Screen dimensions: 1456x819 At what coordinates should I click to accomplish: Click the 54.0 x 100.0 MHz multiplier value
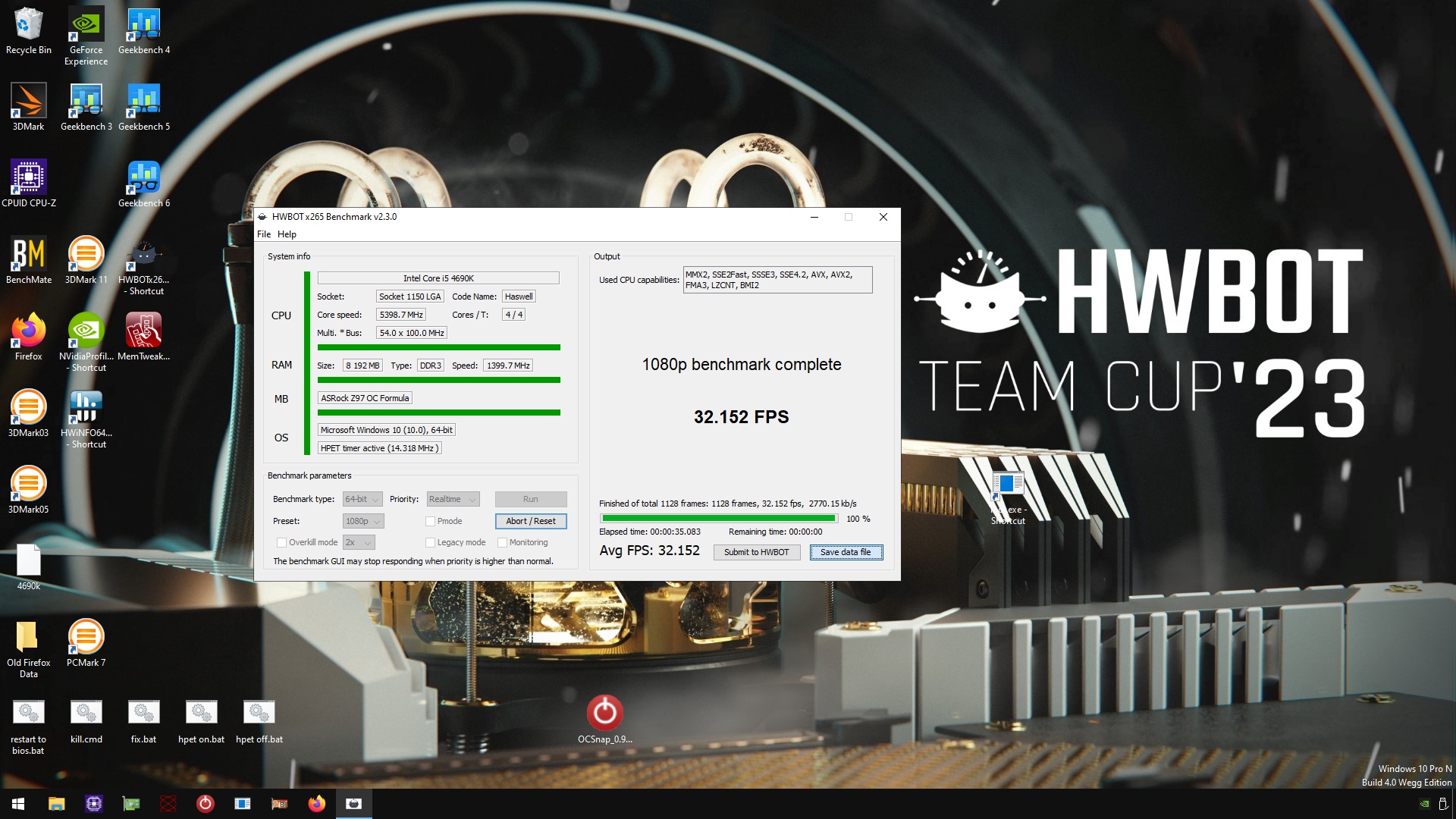coord(412,333)
